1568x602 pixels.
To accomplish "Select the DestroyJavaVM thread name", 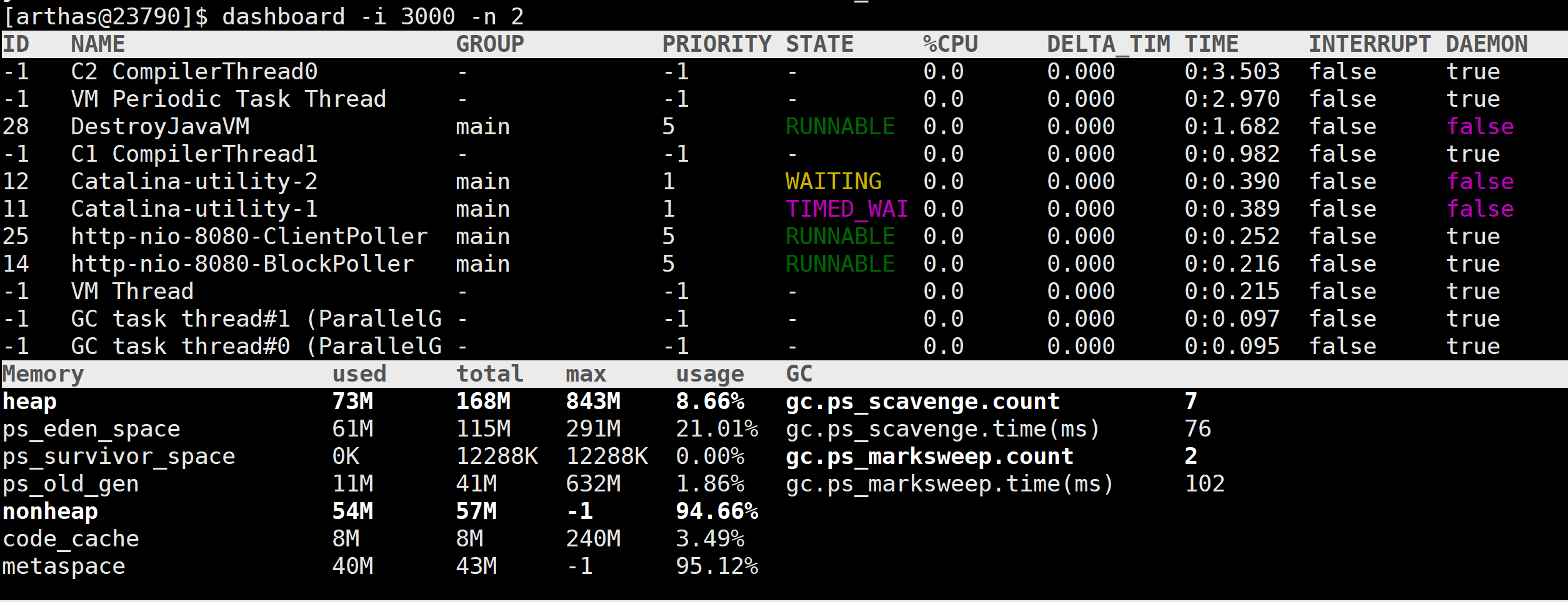I will tap(160, 126).
